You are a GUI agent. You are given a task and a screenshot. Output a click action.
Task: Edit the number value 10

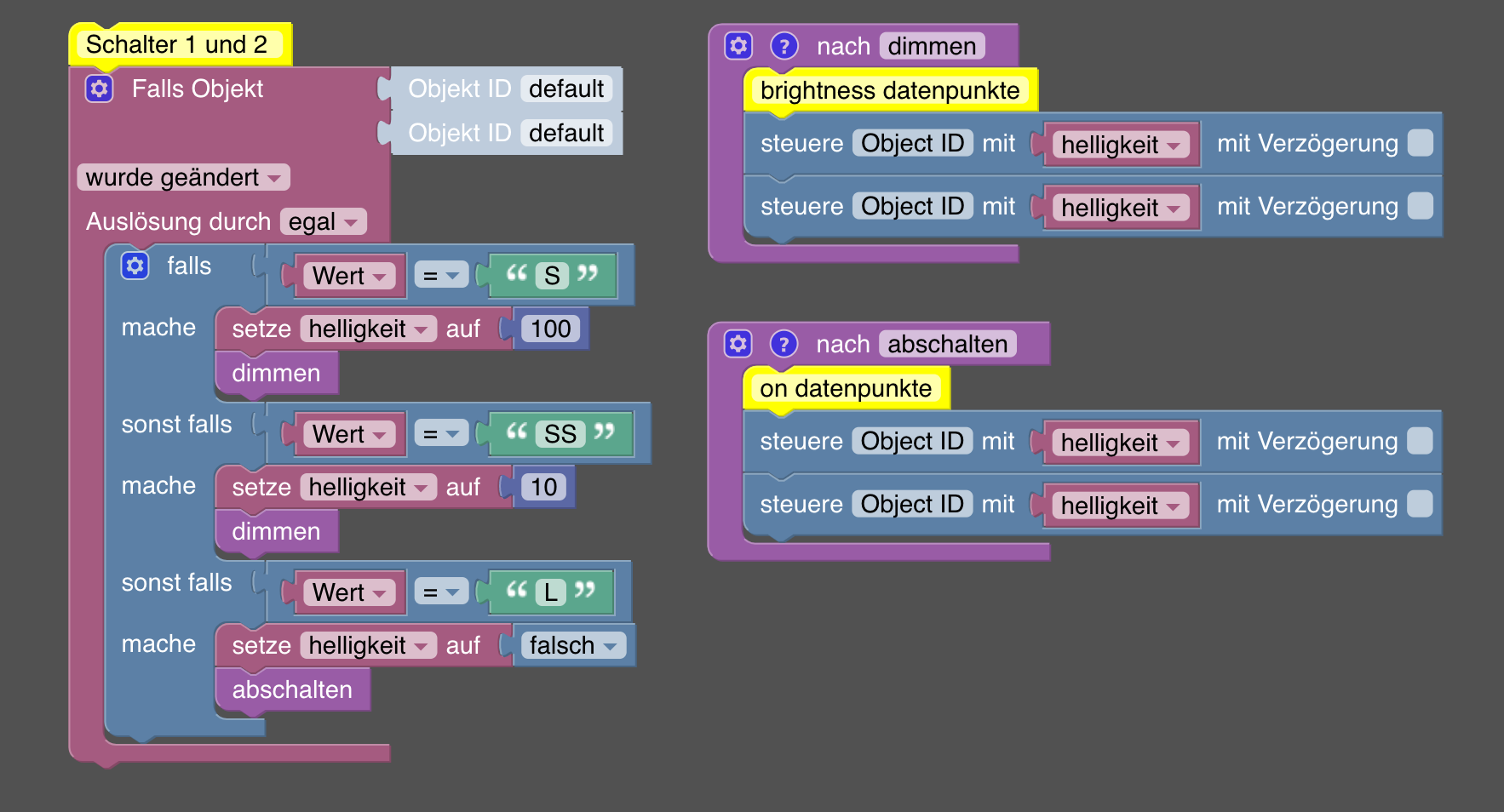[544, 487]
